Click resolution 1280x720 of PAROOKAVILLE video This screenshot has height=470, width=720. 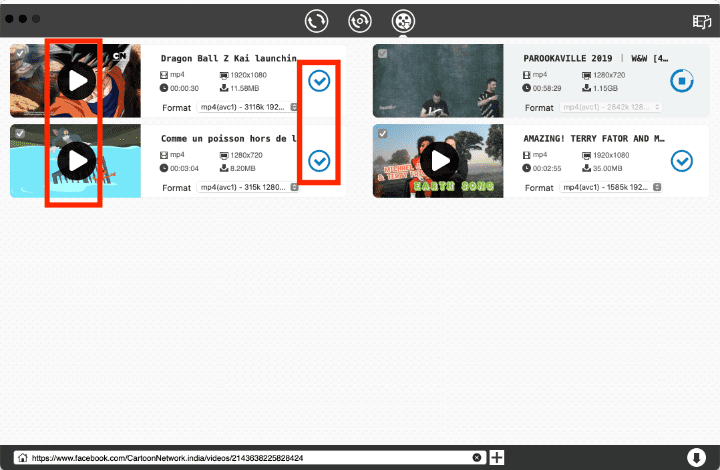pyautogui.click(x=609, y=75)
